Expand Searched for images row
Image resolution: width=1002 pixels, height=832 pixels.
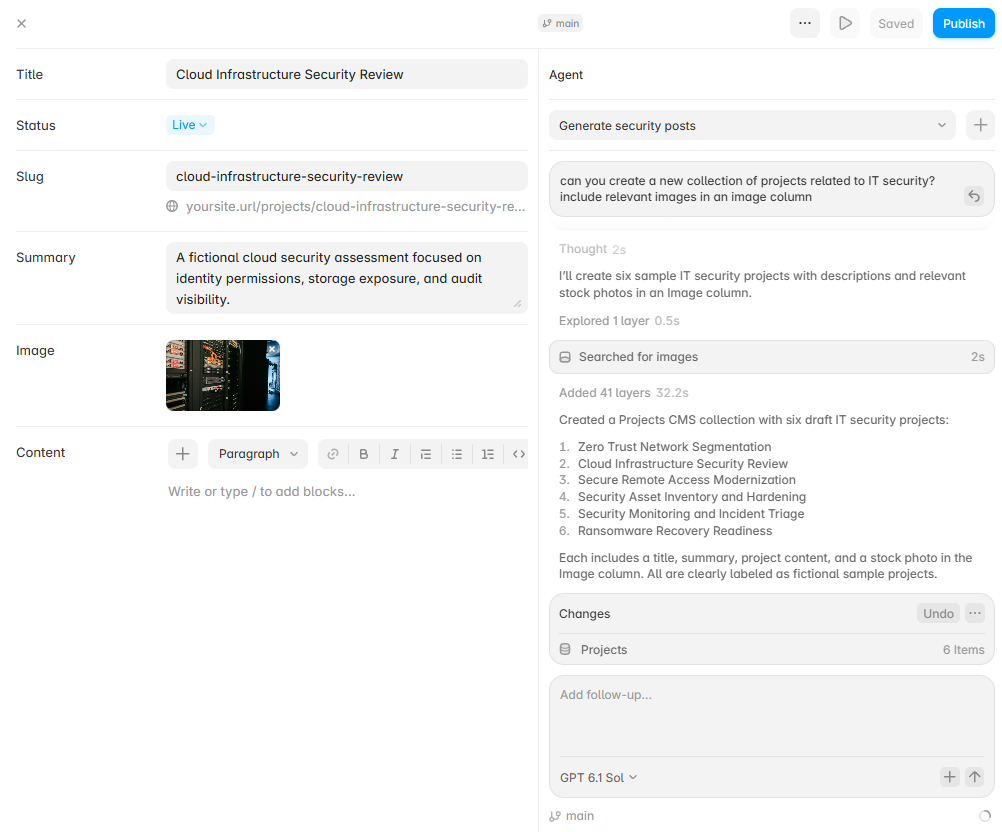[x=771, y=357]
